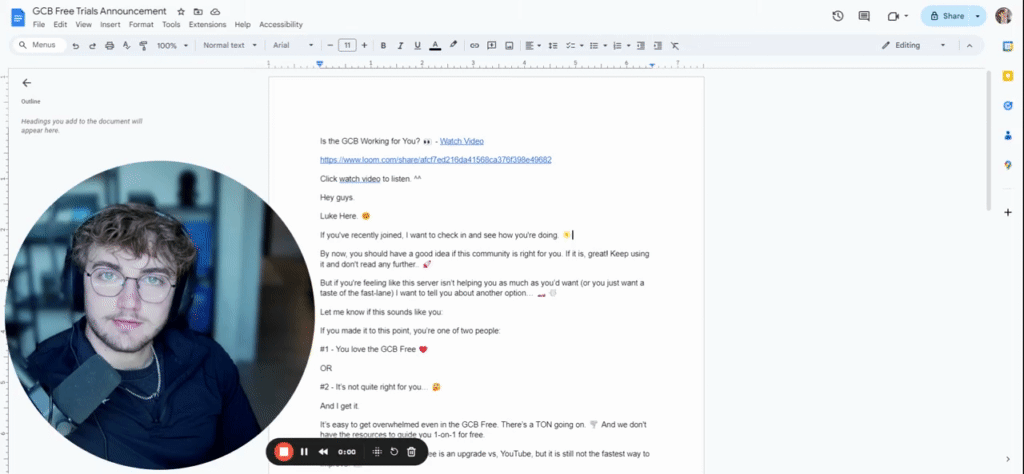
Task: Open the 100% zoom dropdown
Action: tap(172, 46)
